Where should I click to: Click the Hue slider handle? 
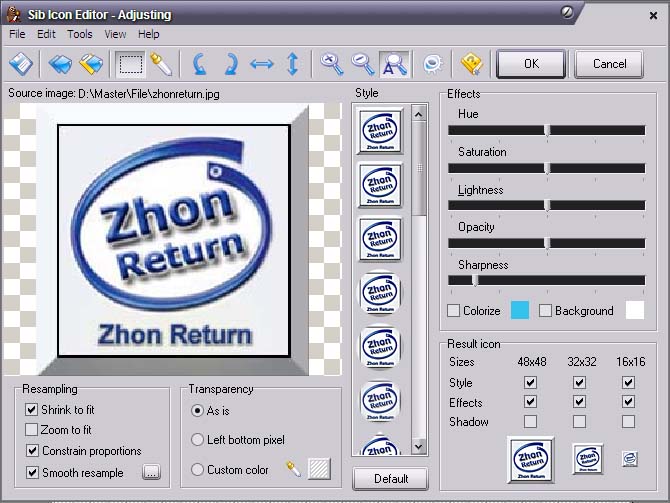click(x=547, y=130)
